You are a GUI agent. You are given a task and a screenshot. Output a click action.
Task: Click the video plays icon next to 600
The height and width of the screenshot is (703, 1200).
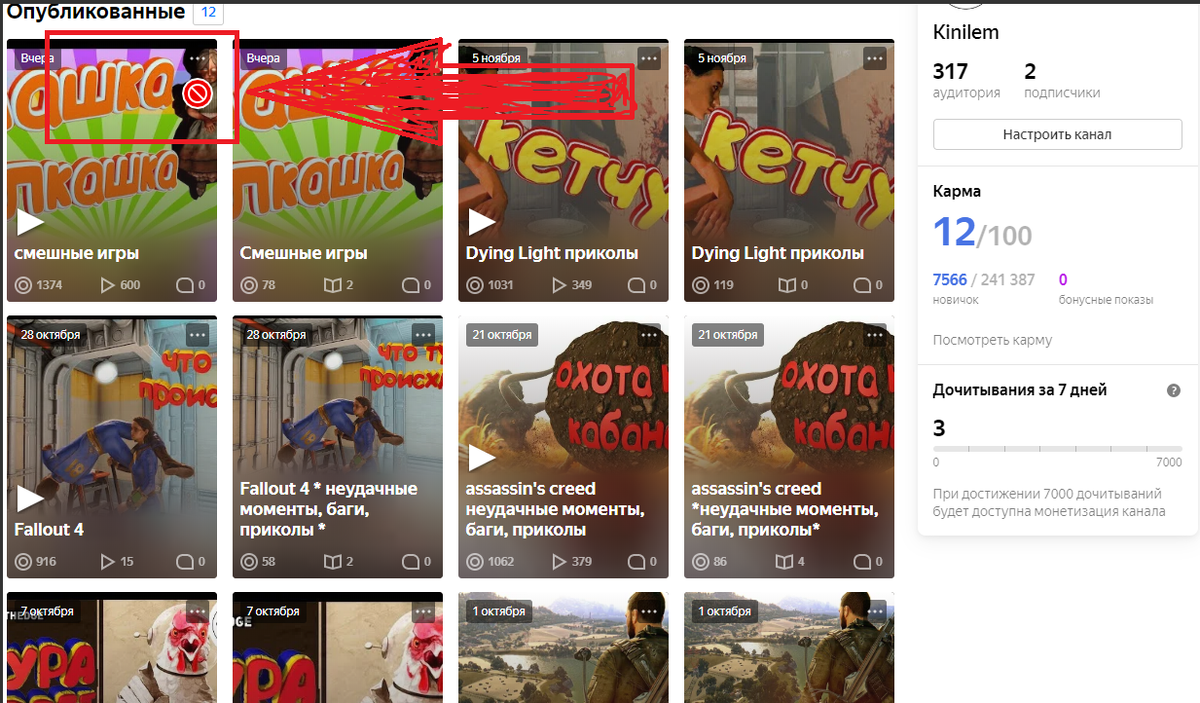click(108, 285)
